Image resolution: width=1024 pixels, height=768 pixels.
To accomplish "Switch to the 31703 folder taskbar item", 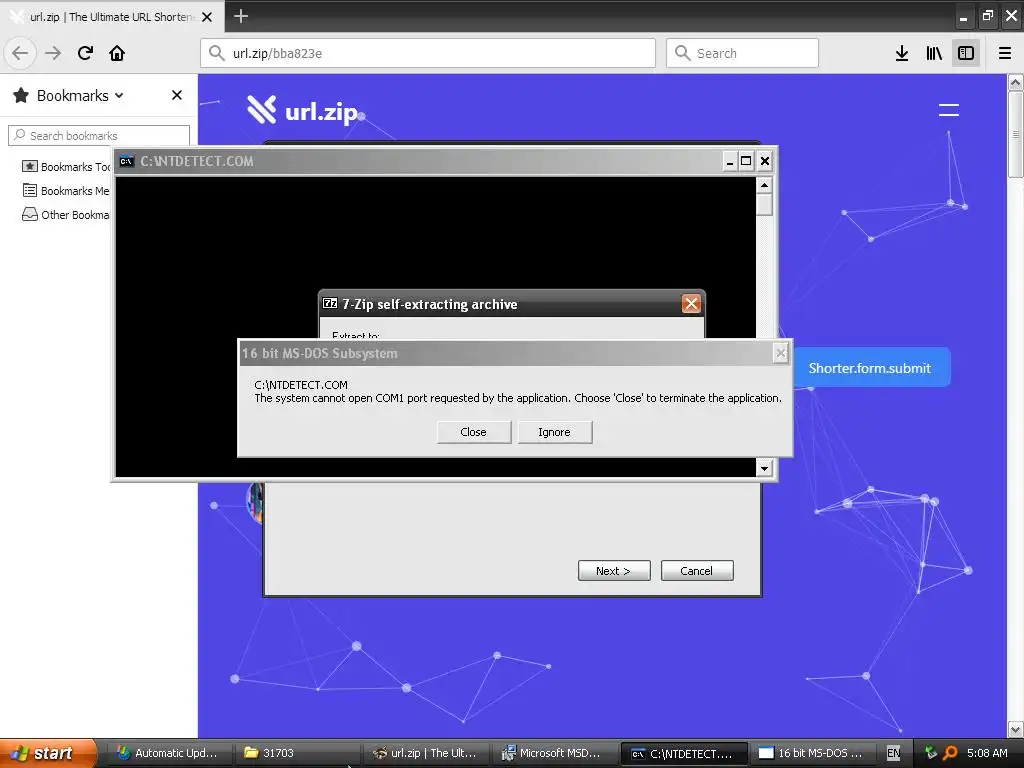I will tap(298, 753).
